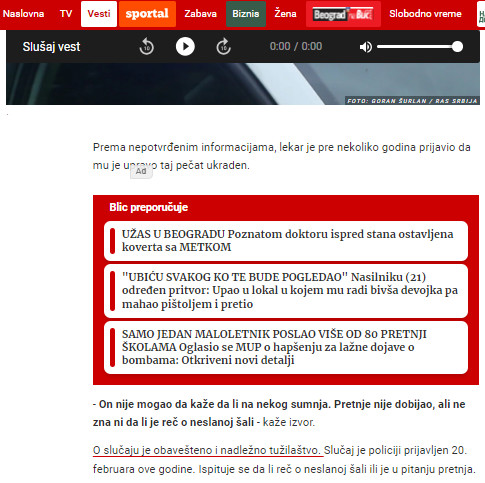
Task: Open the Naslovna tab
Action: pos(23,14)
